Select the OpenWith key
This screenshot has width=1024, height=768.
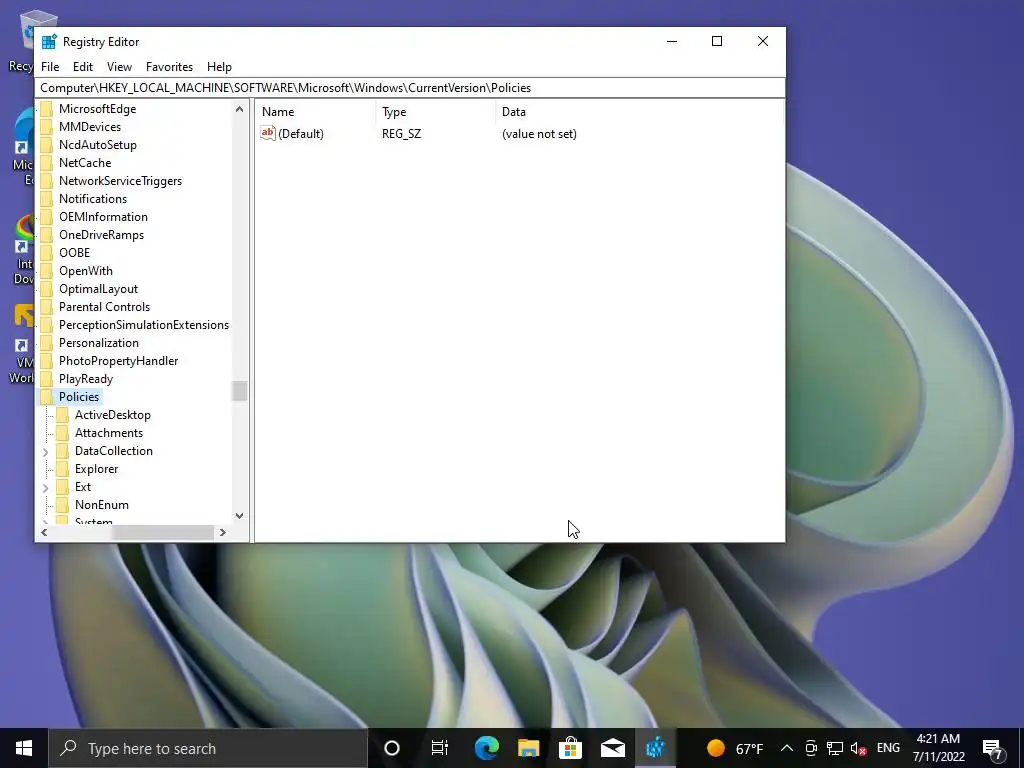tap(86, 271)
